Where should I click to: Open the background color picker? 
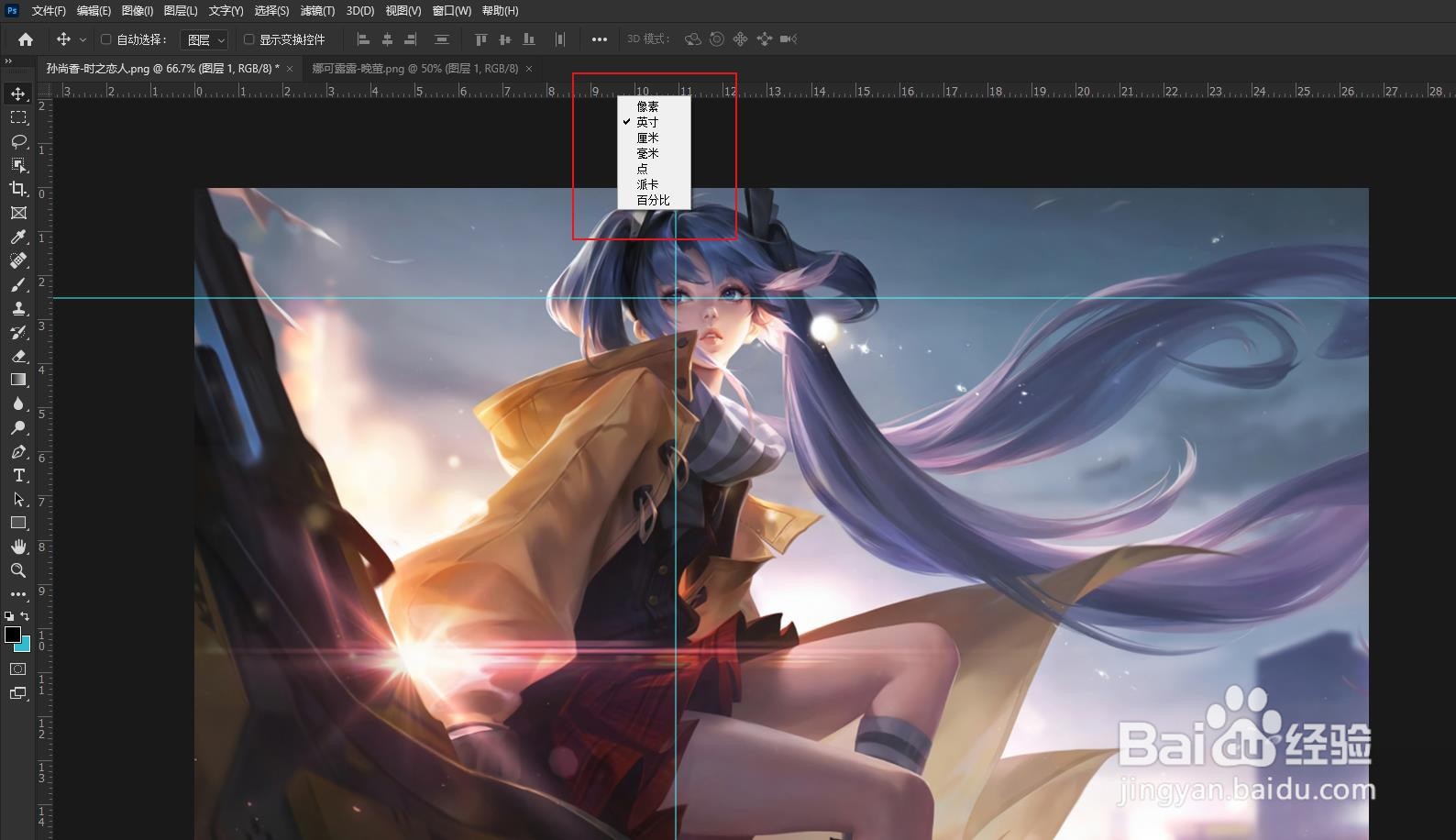click(25, 646)
